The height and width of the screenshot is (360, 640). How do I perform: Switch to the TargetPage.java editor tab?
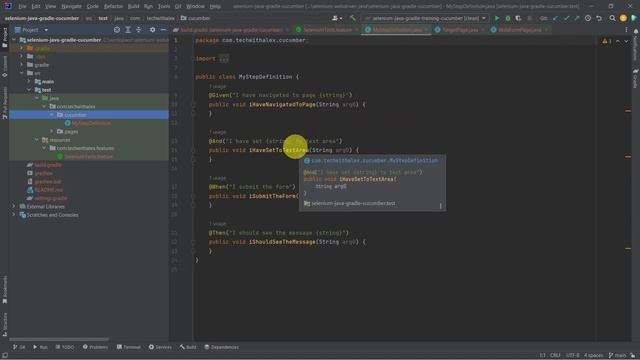click(x=460, y=30)
